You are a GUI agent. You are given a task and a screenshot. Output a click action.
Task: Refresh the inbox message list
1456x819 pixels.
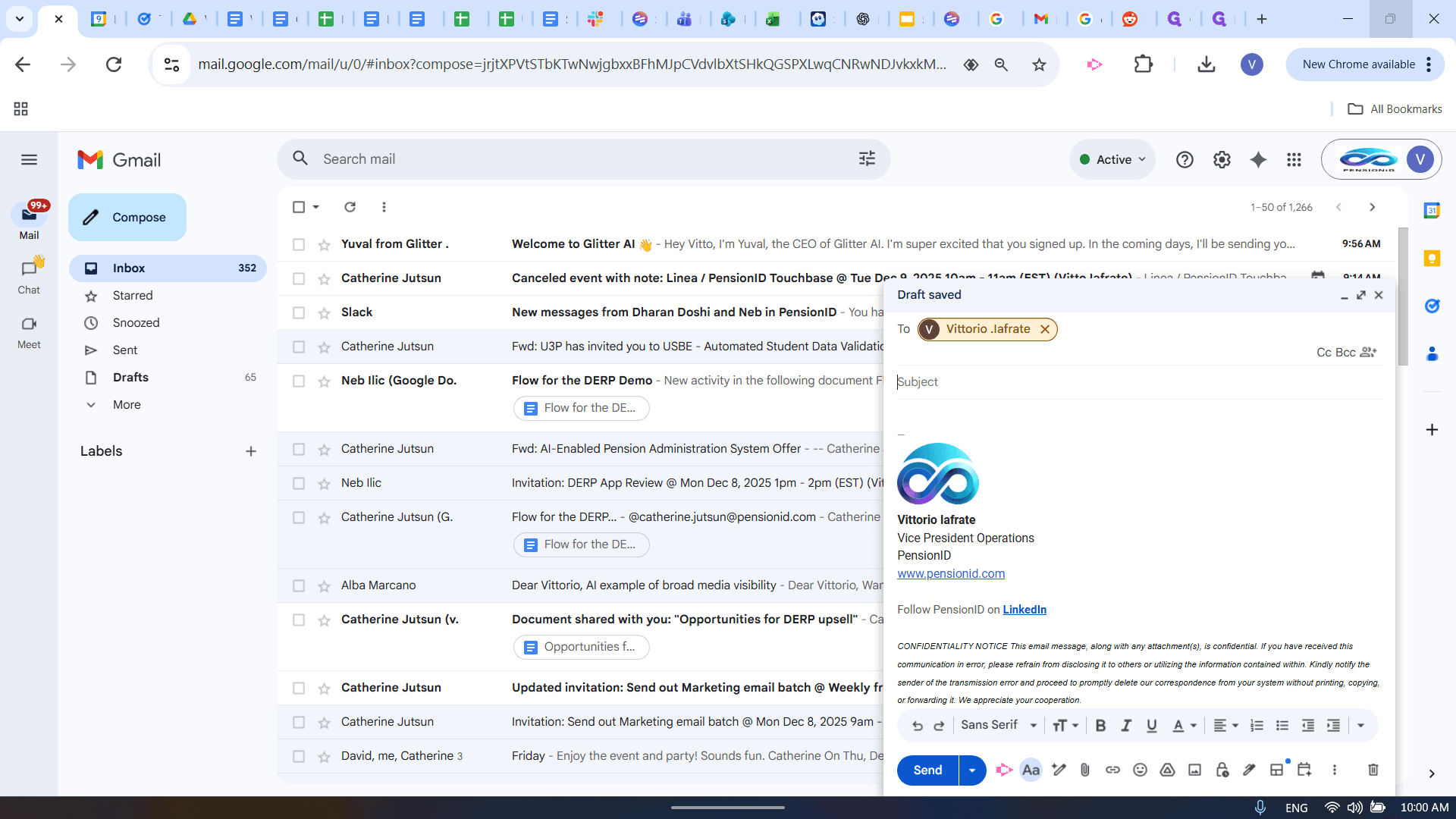350,207
